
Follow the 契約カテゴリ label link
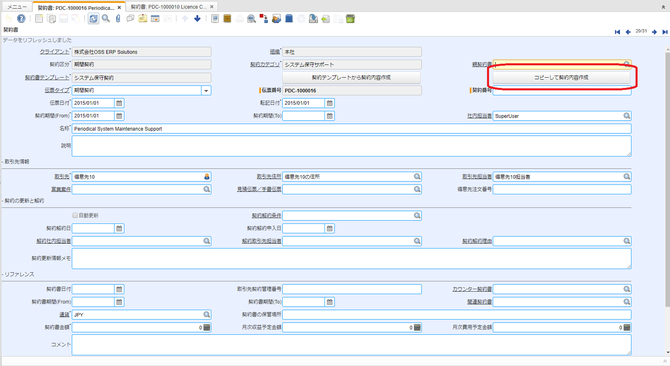pyautogui.click(x=265, y=64)
